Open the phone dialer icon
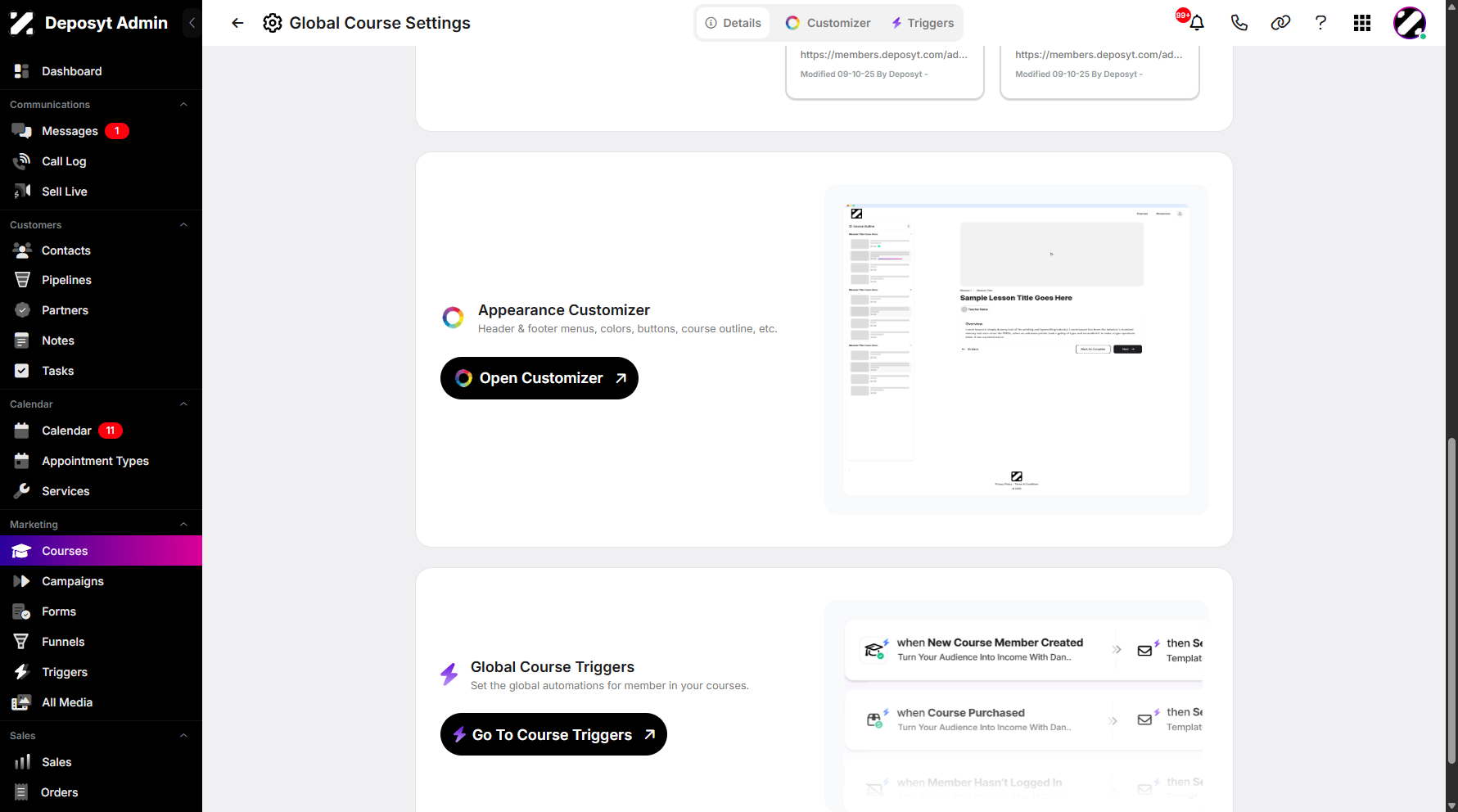 [x=1239, y=23]
